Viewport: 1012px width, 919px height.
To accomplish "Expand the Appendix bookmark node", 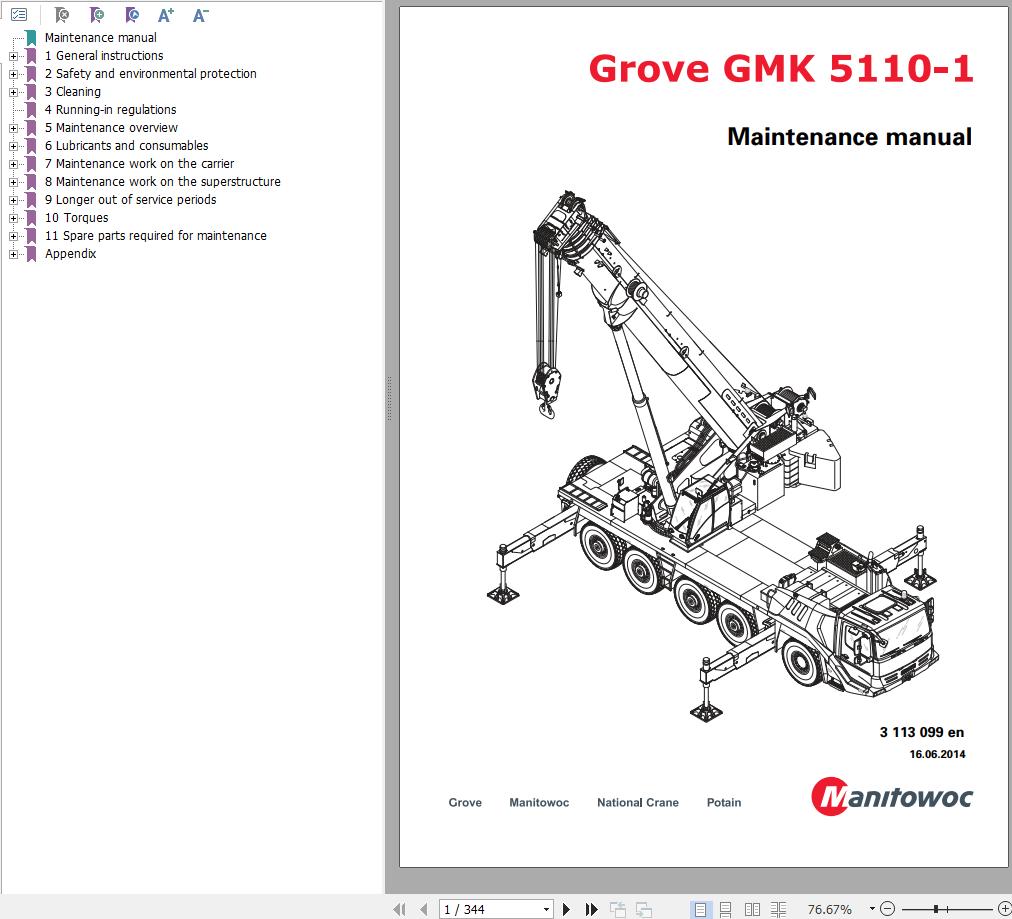I will coord(14,254).
